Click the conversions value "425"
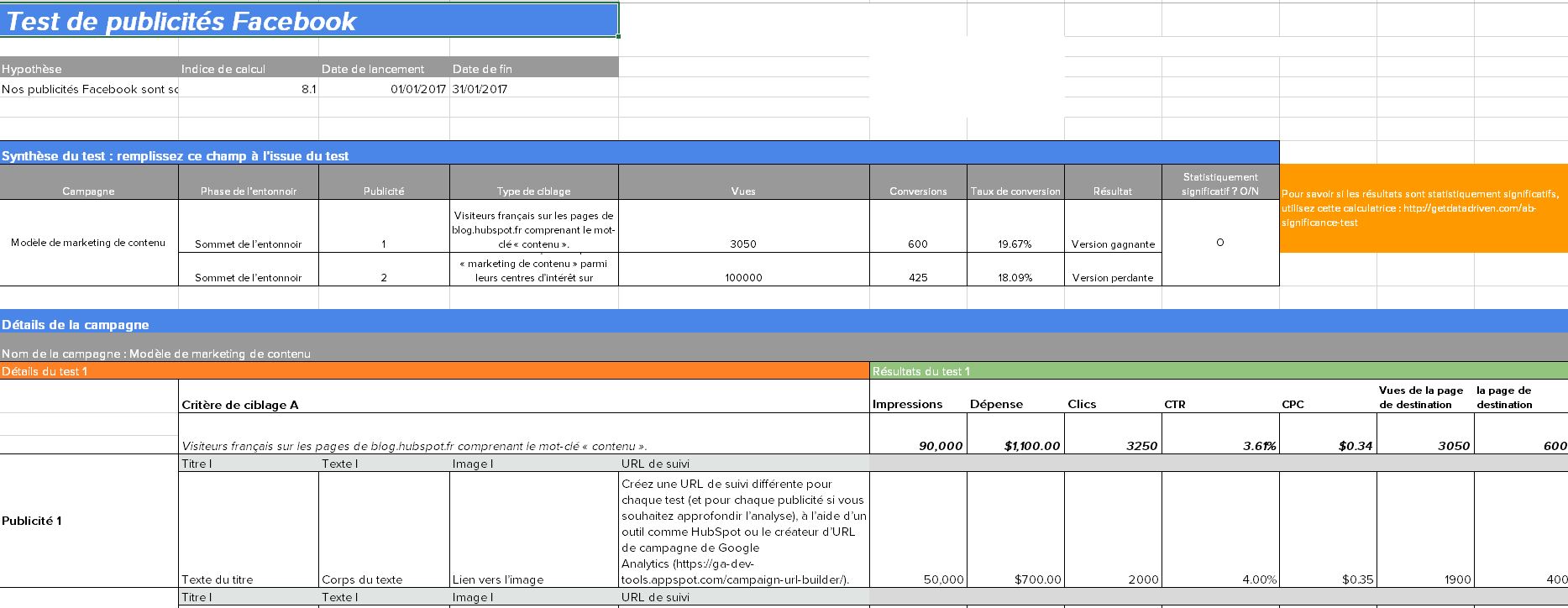 [918, 270]
